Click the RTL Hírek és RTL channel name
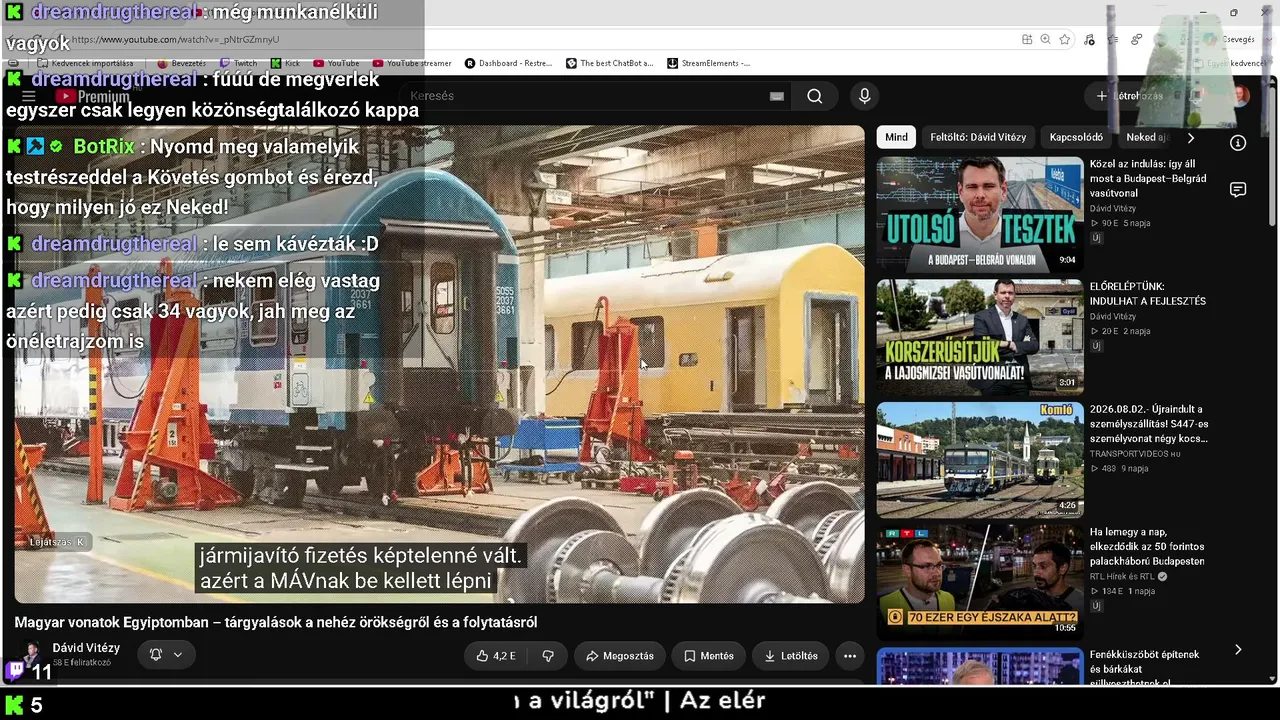 (x=1123, y=577)
